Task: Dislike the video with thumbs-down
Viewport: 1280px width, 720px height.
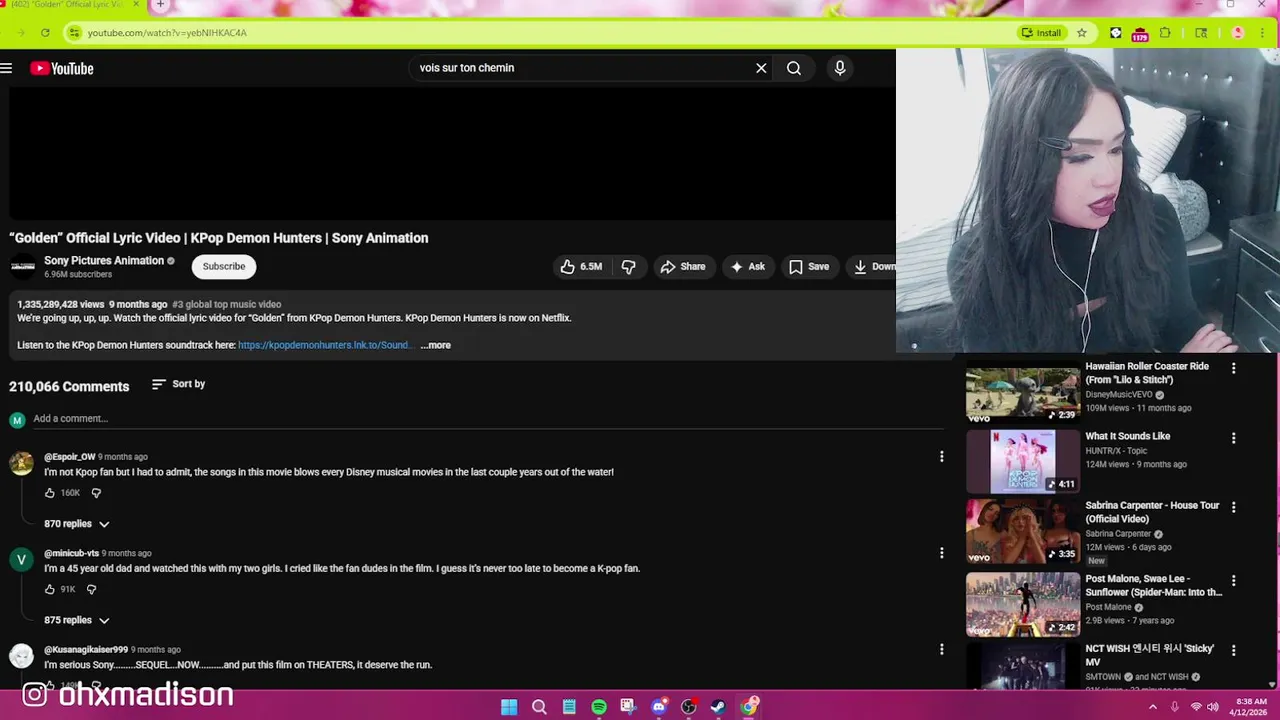Action: pos(628,267)
